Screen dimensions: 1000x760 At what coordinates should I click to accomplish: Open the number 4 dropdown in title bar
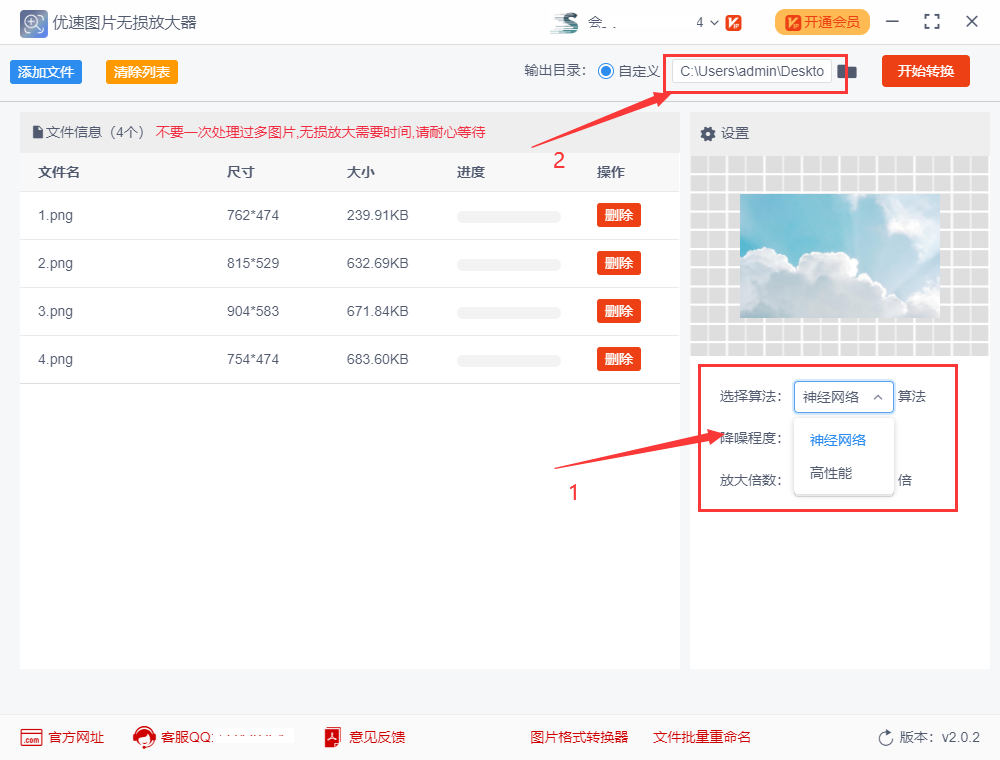(707, 21)
